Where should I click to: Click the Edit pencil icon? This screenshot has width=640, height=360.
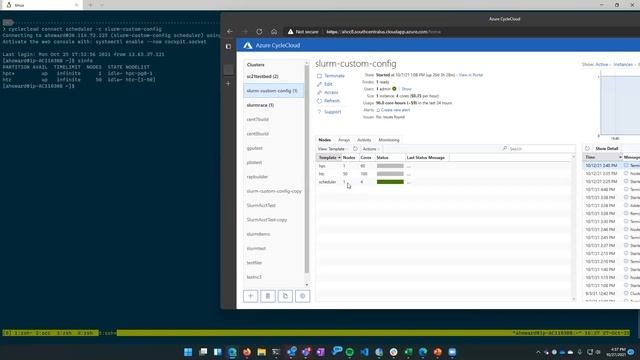coord(320,84)
